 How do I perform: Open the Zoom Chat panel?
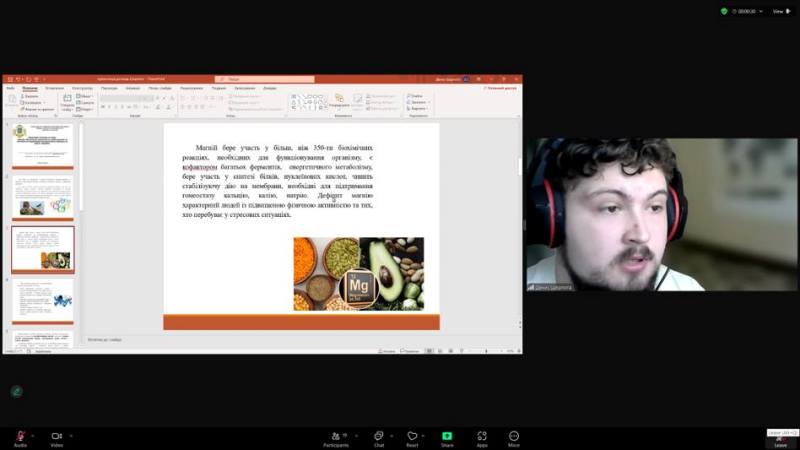(x=379, y=438)
